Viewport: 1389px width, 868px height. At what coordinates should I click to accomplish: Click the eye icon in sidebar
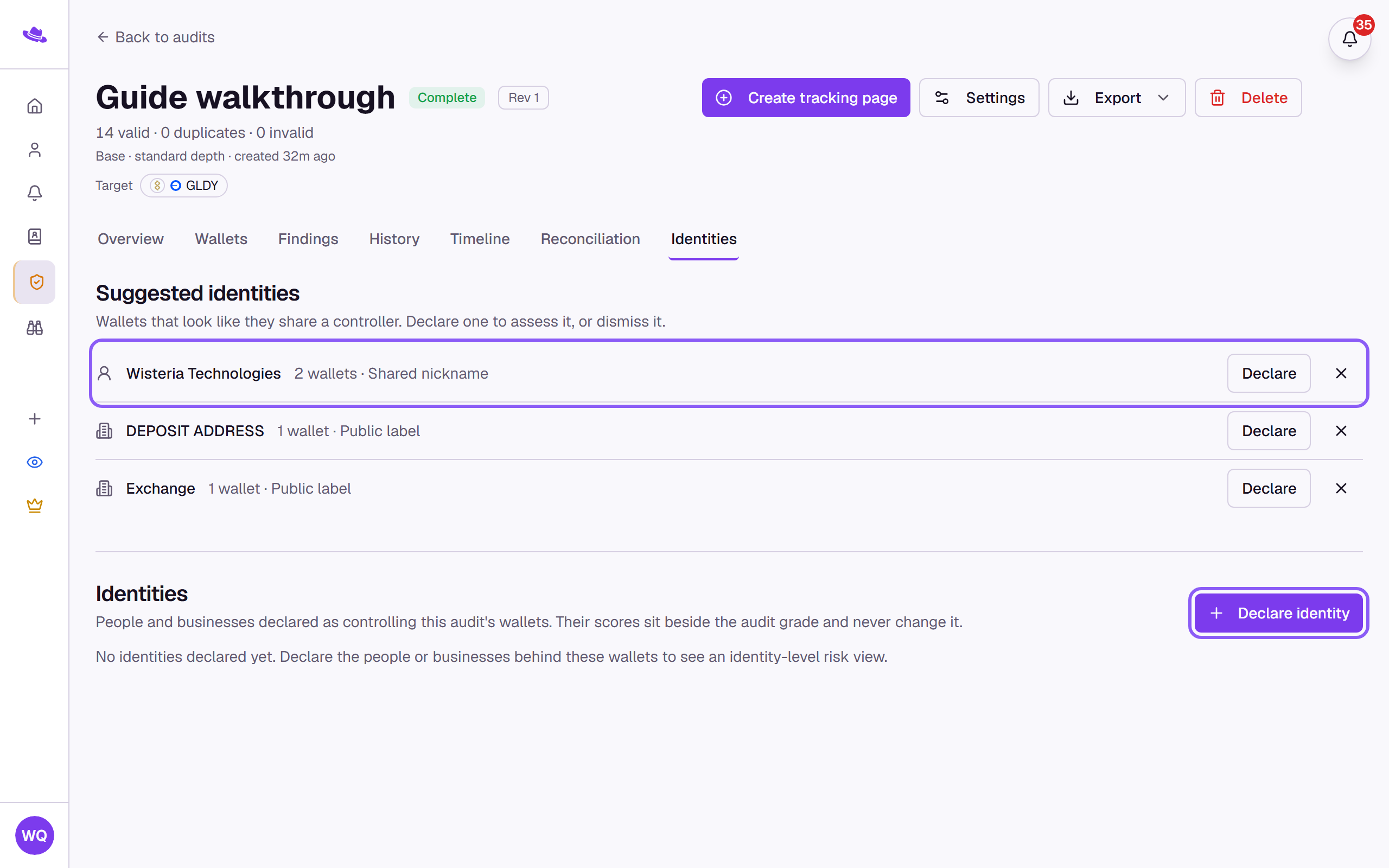34,462
